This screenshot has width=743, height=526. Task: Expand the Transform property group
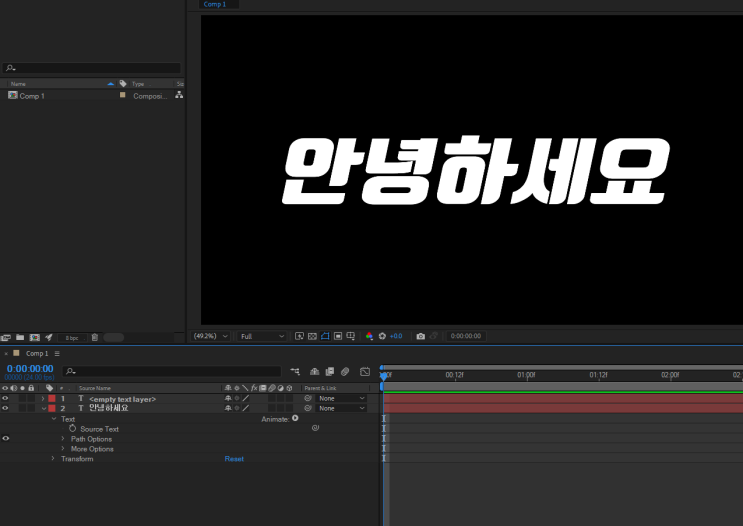pos(53,459)
